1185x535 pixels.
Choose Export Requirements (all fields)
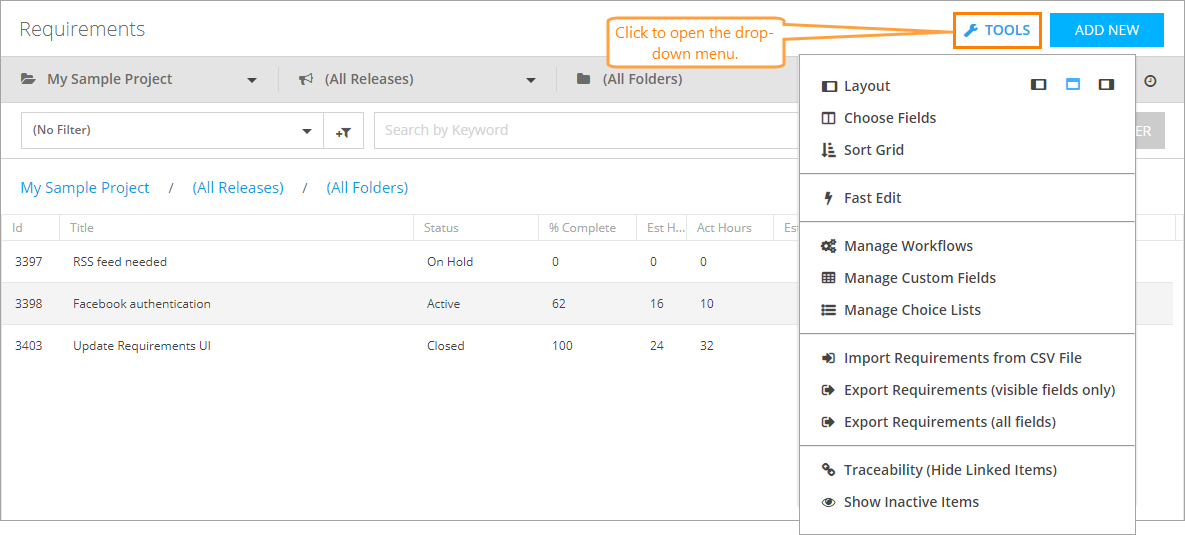click(x=949, y=422)
